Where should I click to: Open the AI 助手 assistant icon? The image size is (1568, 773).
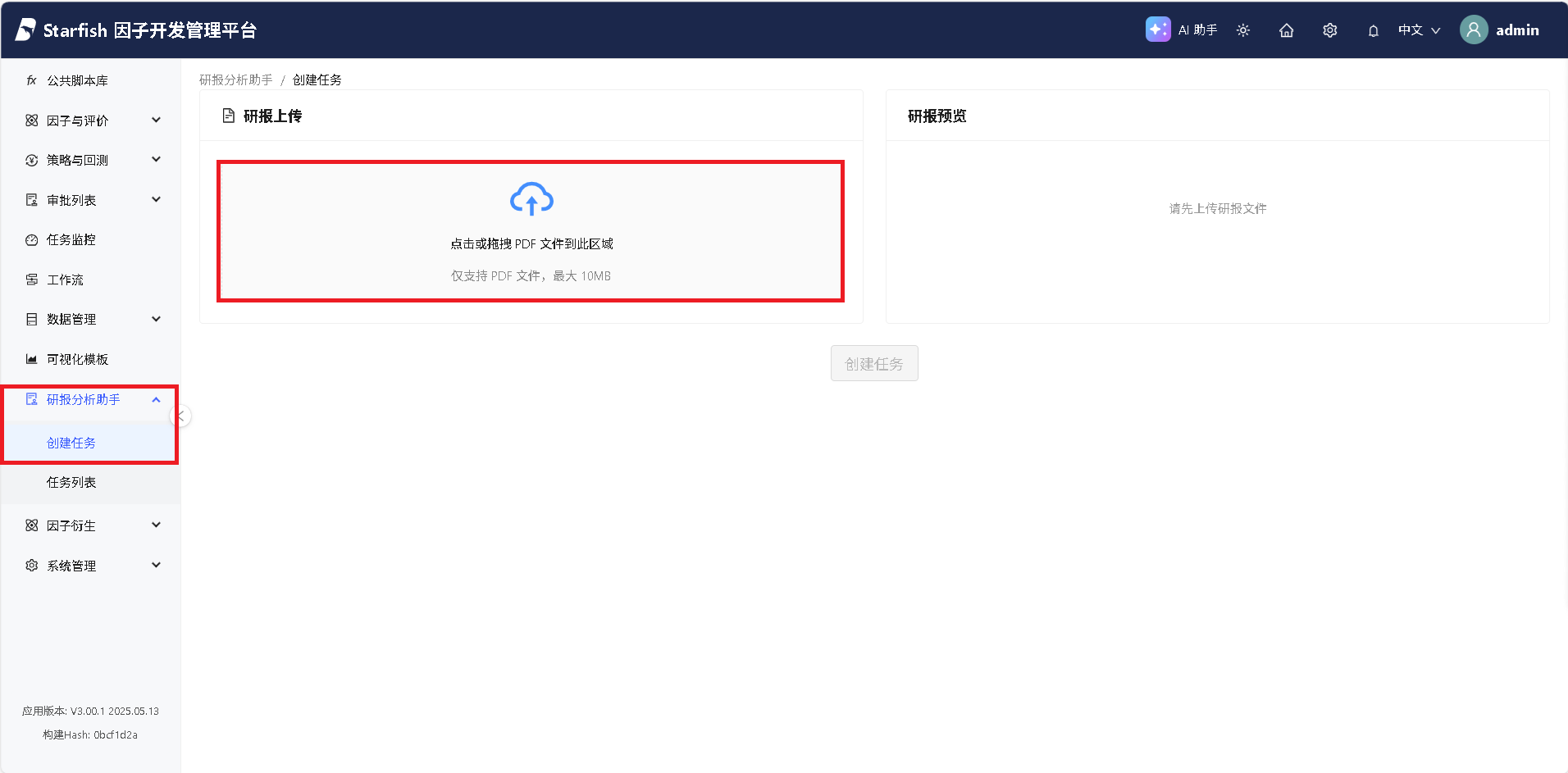click(x=1158, y=30)
